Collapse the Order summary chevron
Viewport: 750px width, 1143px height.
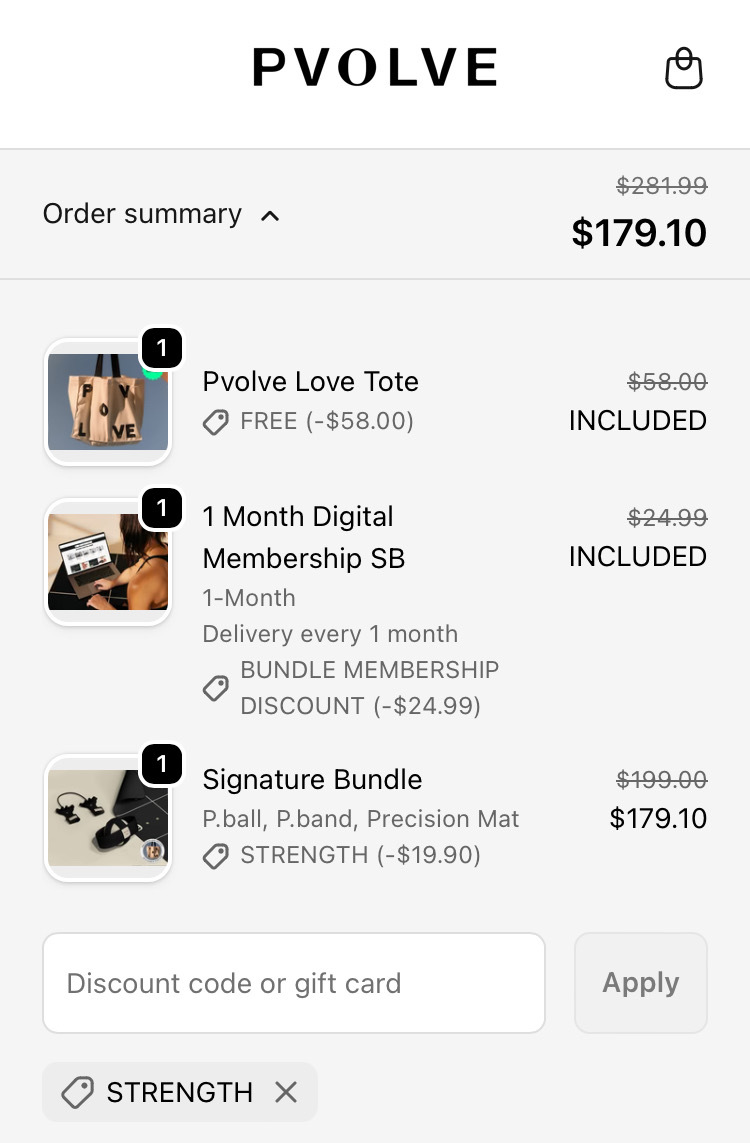pos(270,216)
